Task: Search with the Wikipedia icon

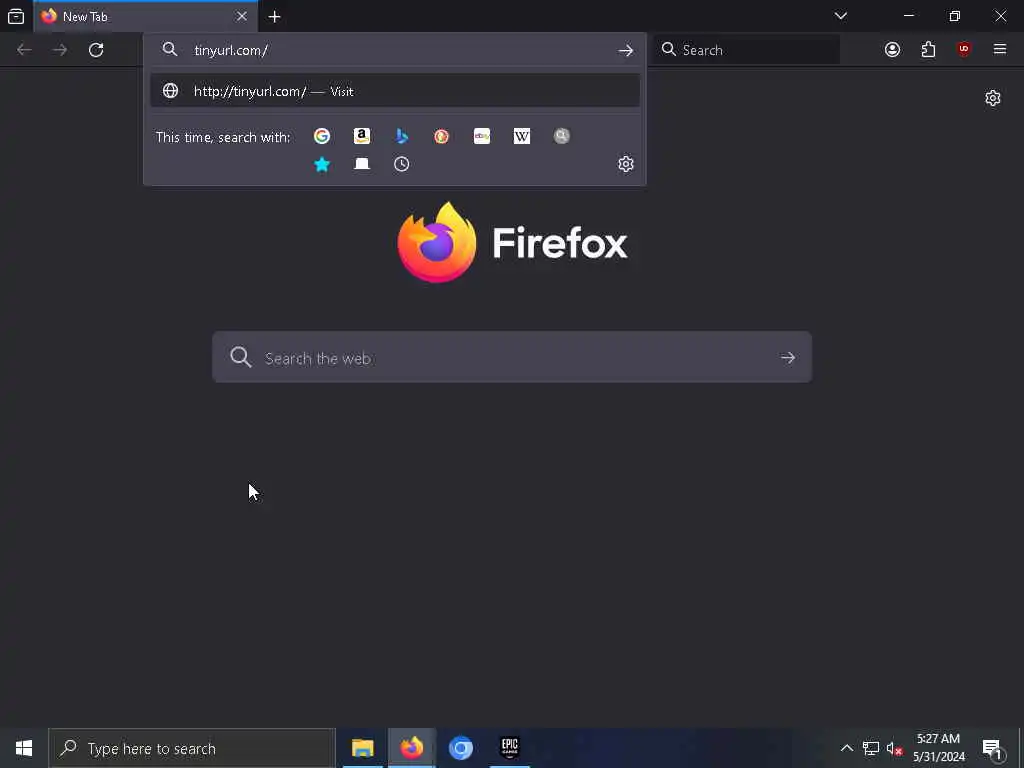Action: [522, 136]
